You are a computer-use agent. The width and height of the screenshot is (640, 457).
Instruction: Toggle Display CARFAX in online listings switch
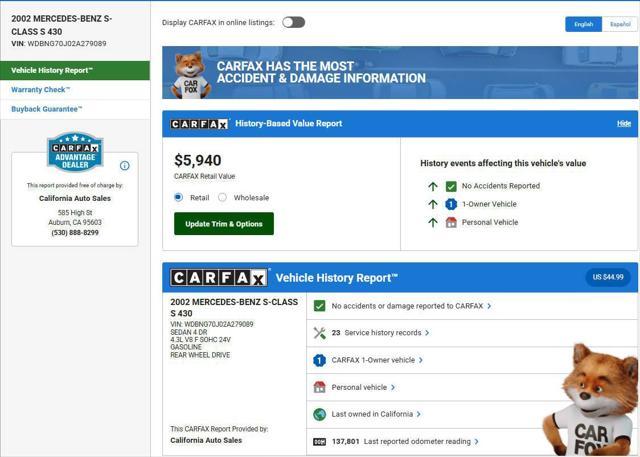coord(293,22)
